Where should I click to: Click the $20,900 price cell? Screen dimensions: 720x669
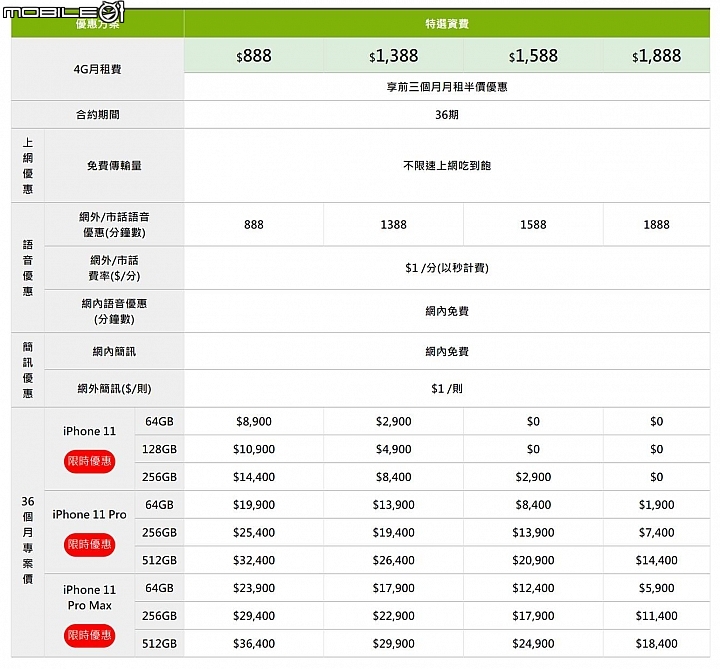[533, 560]
